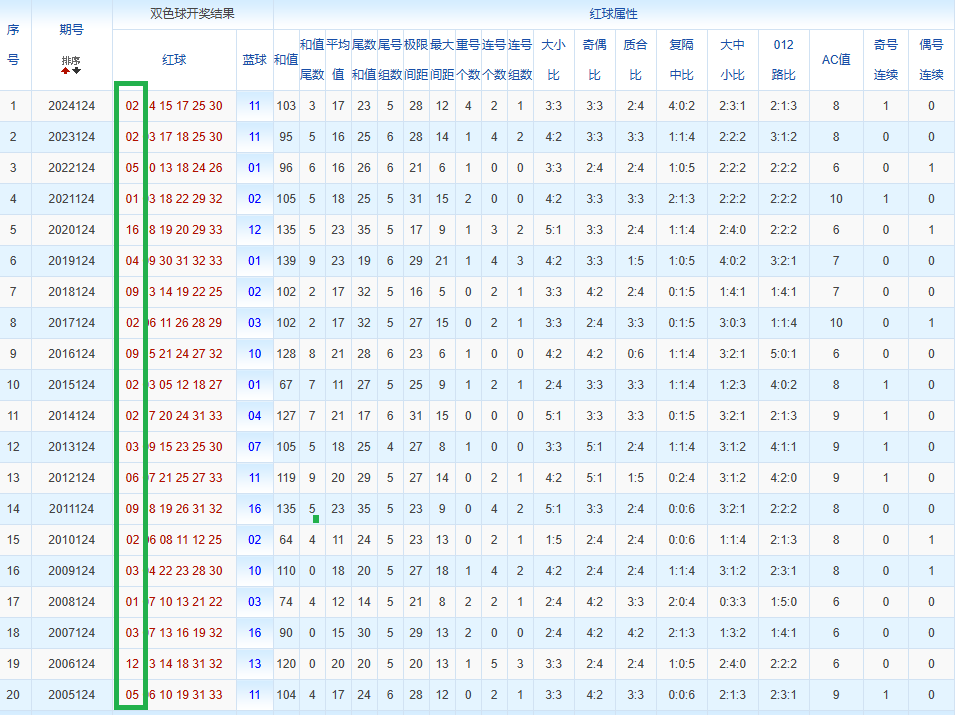
Task: Select period number 2016124
Action: (71, 354)
